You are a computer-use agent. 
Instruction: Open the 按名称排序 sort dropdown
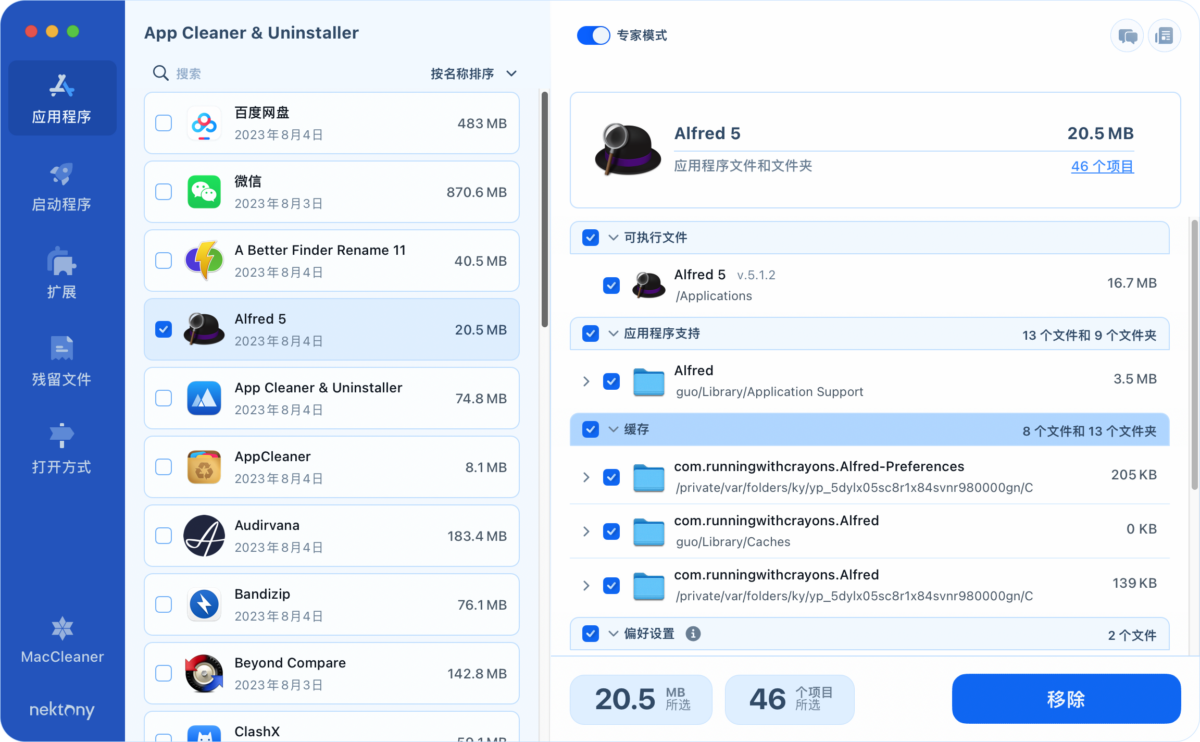[474, 74]
